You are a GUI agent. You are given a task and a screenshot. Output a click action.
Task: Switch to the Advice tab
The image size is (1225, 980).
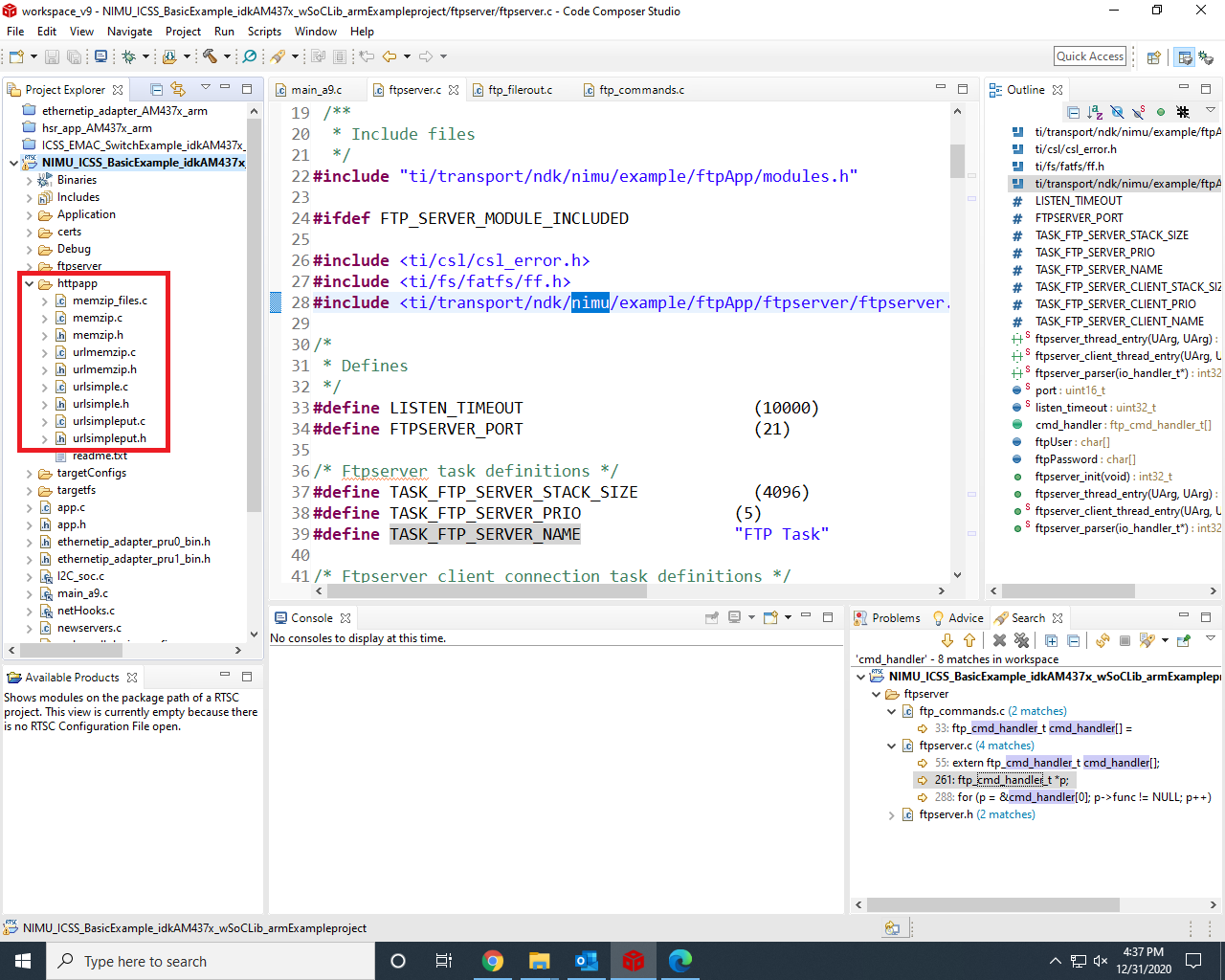pos(958,618)
